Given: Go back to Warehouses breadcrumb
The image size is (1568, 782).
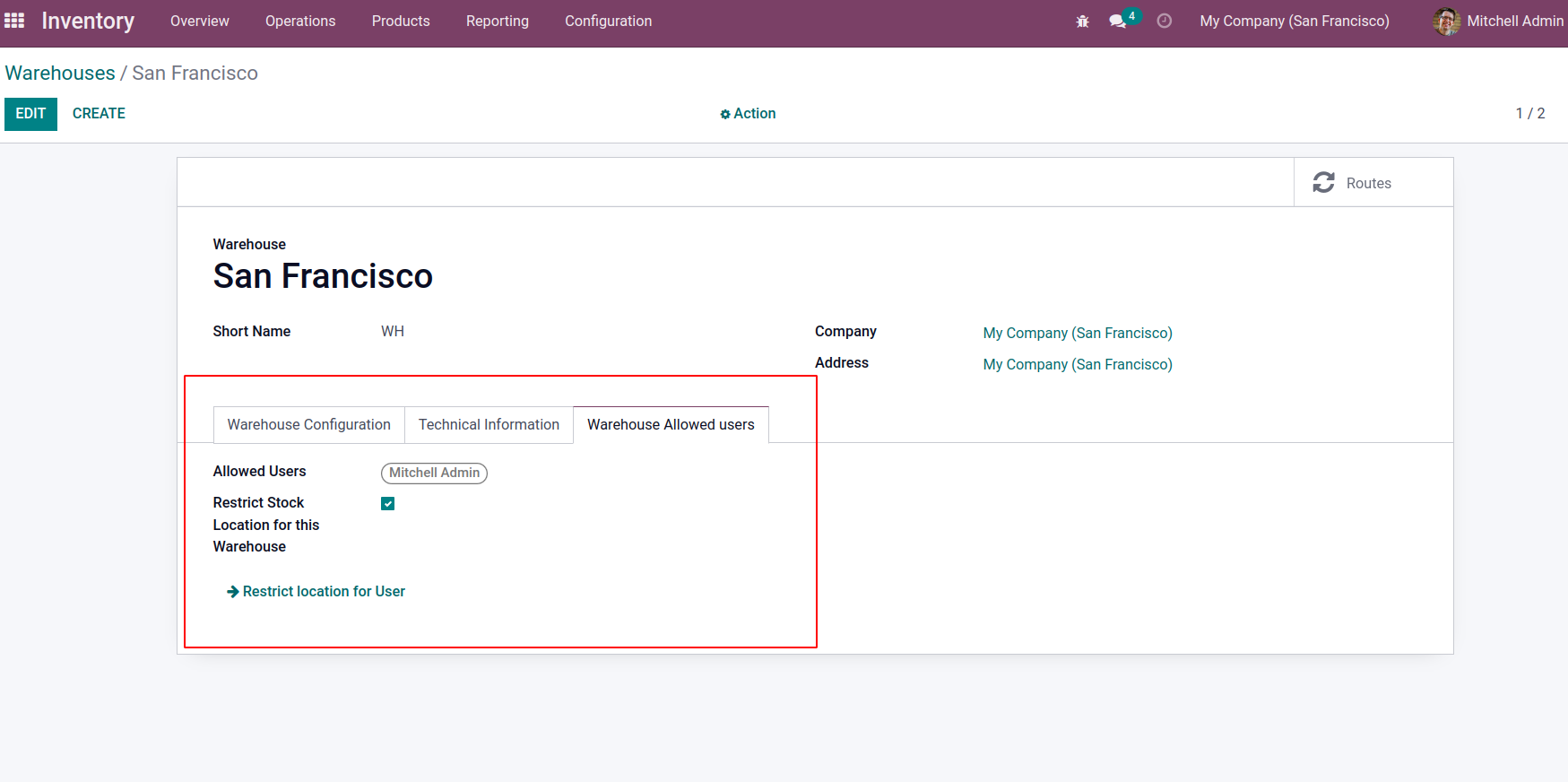Looking at the screenshot, I should point(60,74).
